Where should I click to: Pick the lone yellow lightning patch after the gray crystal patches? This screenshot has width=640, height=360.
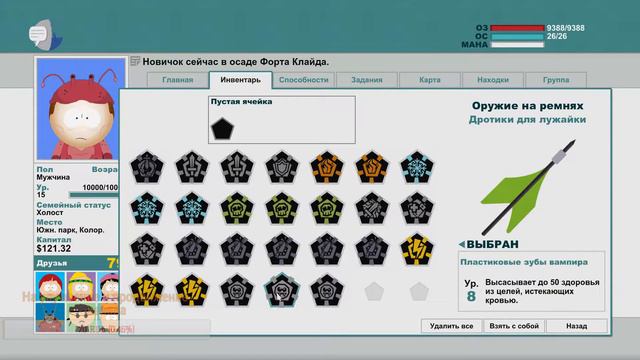(416, 249)
